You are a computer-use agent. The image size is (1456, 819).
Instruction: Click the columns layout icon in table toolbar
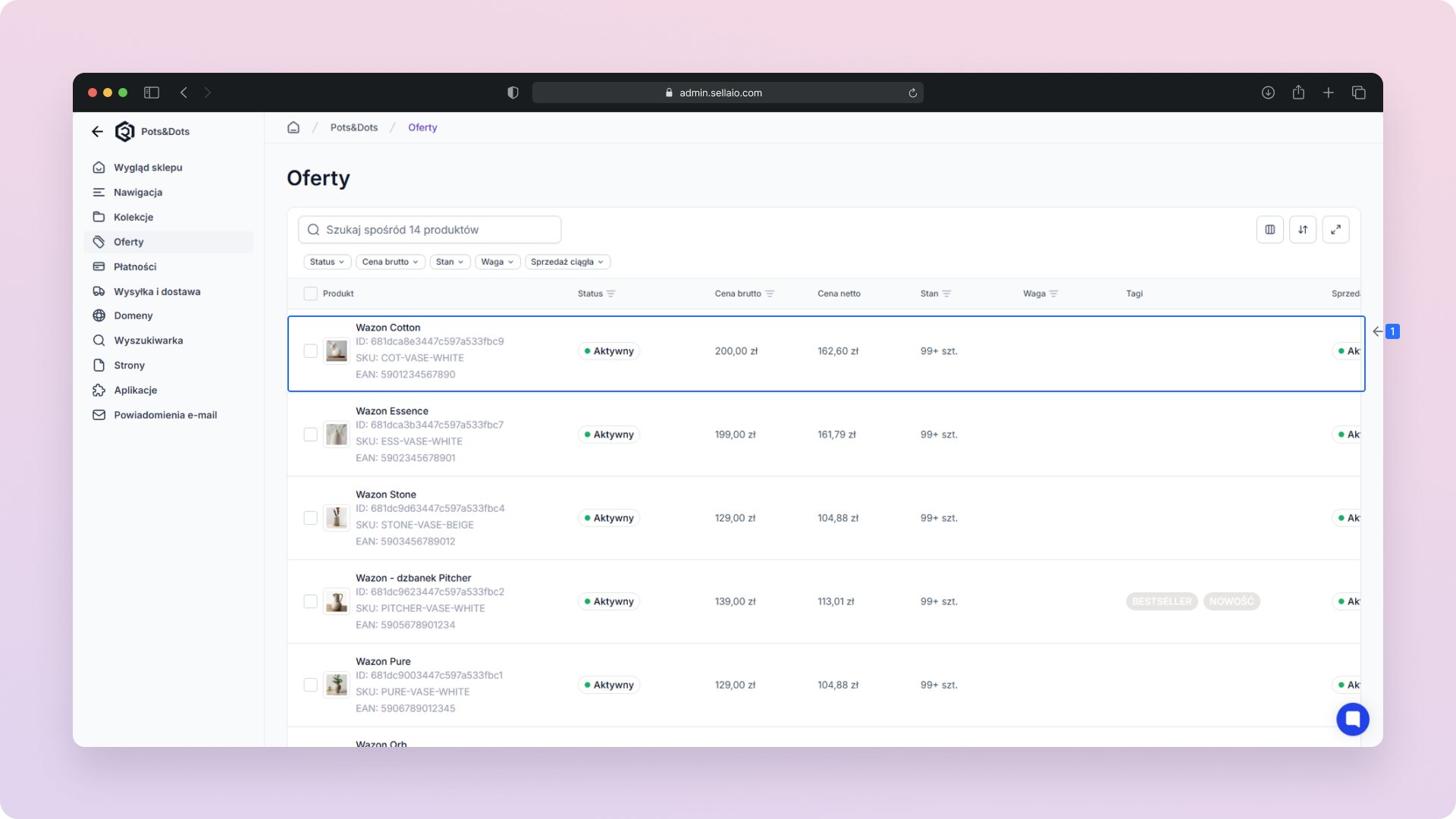point(1269,230)
